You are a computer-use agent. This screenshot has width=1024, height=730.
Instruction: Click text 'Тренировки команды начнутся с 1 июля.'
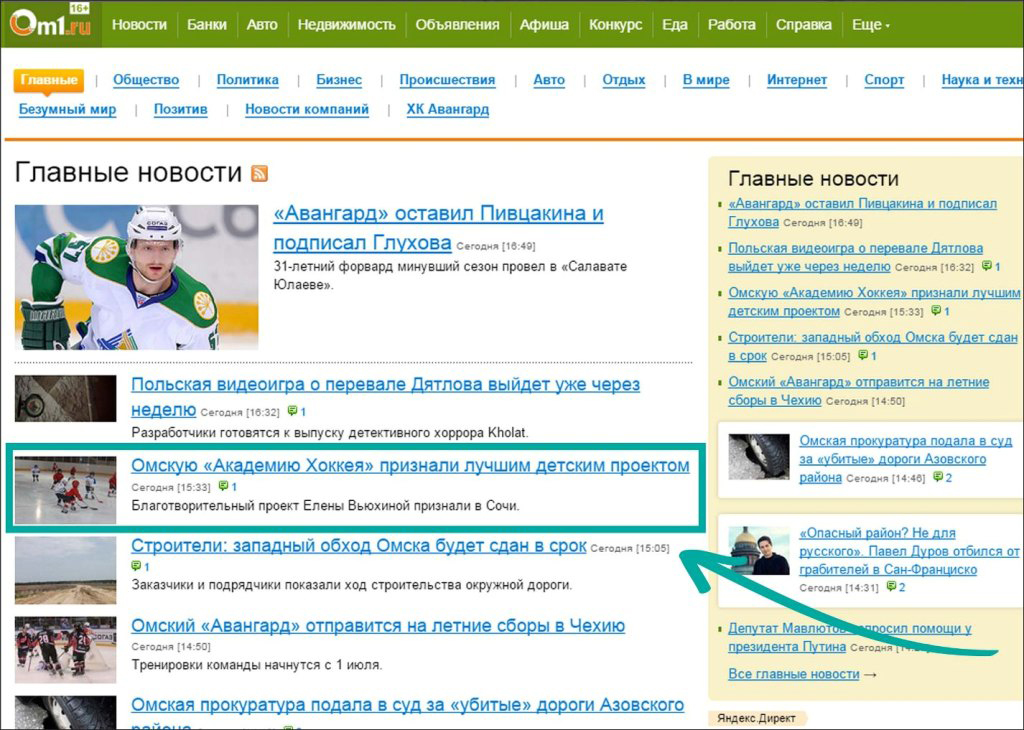257,665
